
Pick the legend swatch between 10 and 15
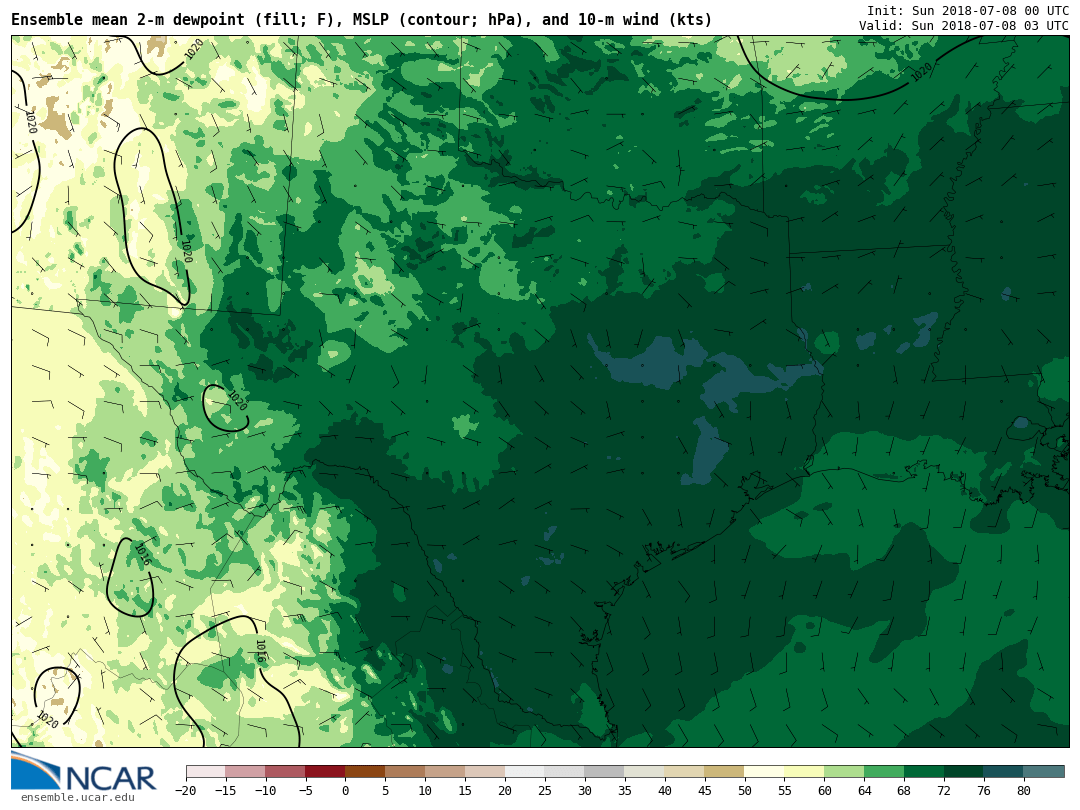click(x=445, y=772)
